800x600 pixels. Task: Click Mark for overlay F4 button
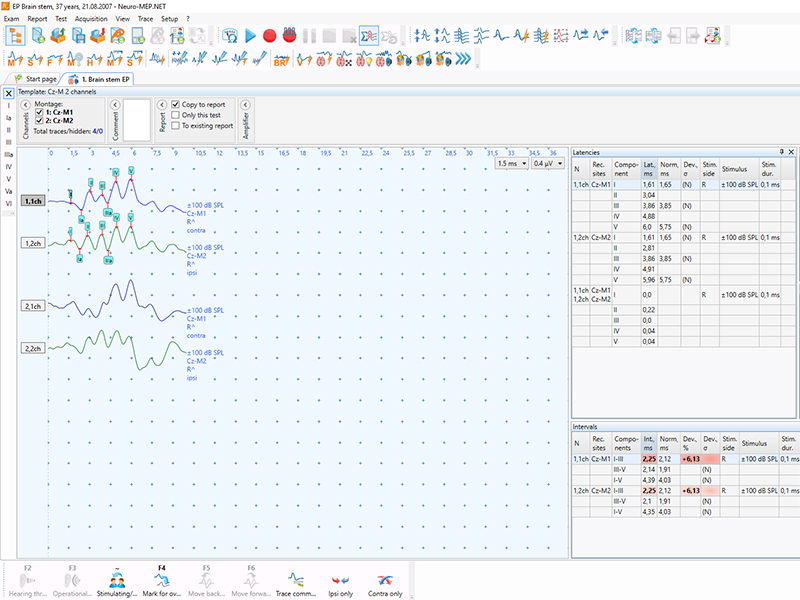162,582
